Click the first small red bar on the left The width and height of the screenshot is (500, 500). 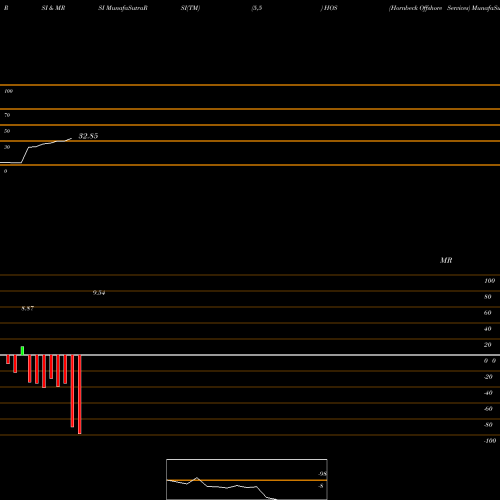(x=8, y=359)
